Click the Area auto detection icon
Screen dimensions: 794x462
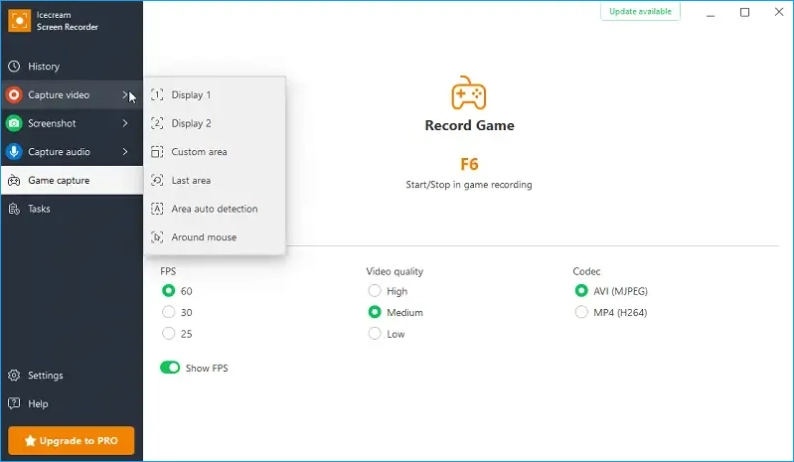(157, 209)
